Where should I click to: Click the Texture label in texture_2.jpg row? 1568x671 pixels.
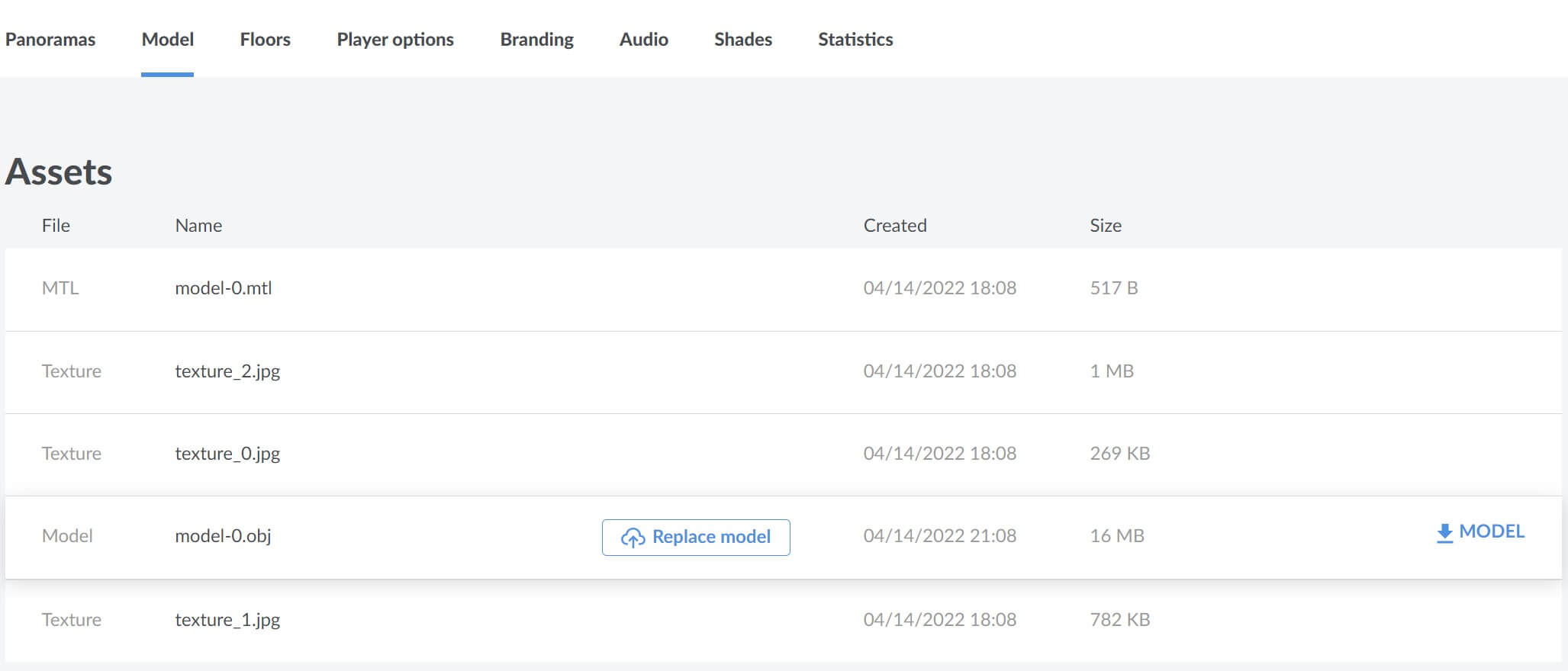(x=71, y=371)
